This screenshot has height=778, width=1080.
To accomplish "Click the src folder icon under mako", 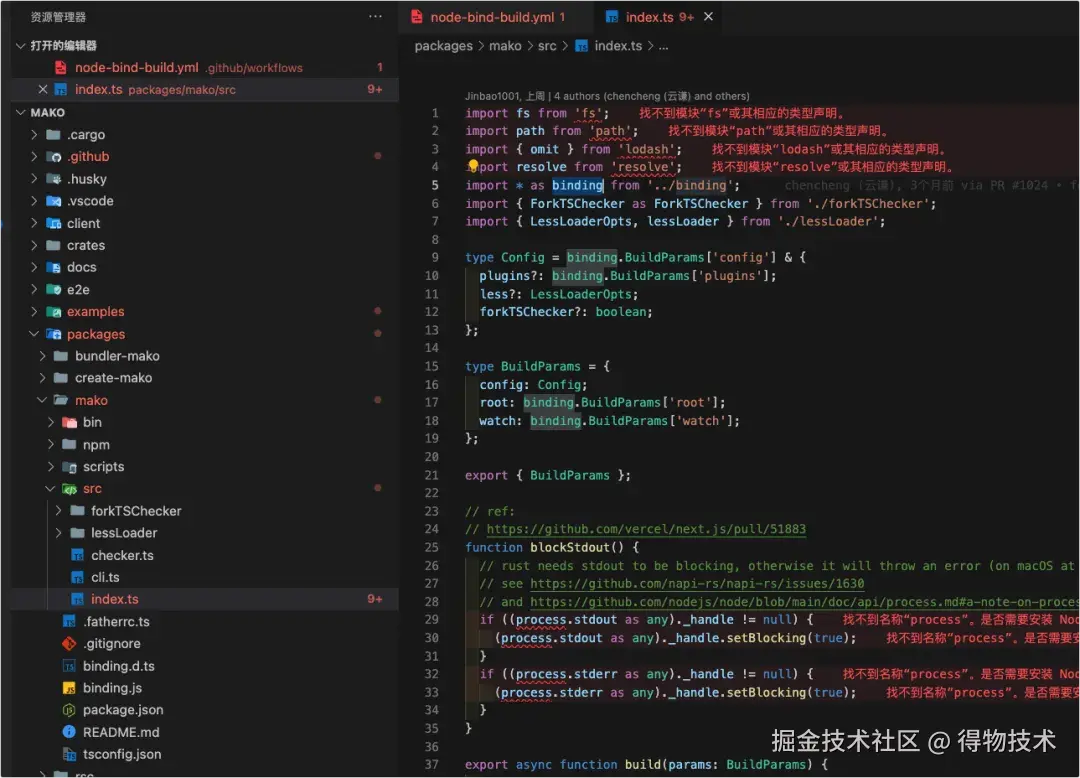I will [x=69, y=489].
